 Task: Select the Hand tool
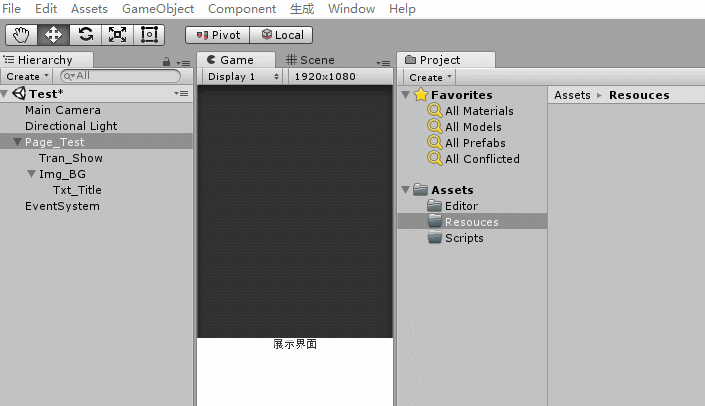pyautogui.click(x=21, y=35)
